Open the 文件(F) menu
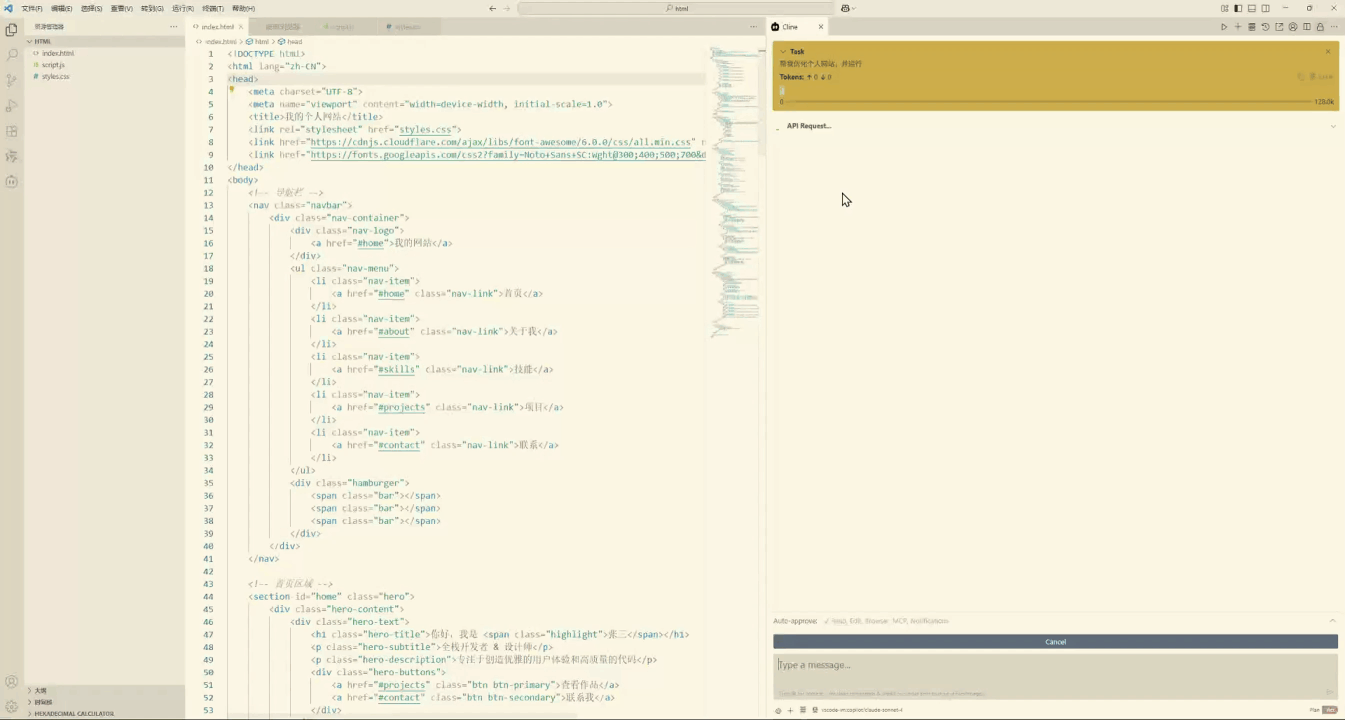The width and height of the screenshot is (1345, 720). pyautogui.click(x=32, y=8)
